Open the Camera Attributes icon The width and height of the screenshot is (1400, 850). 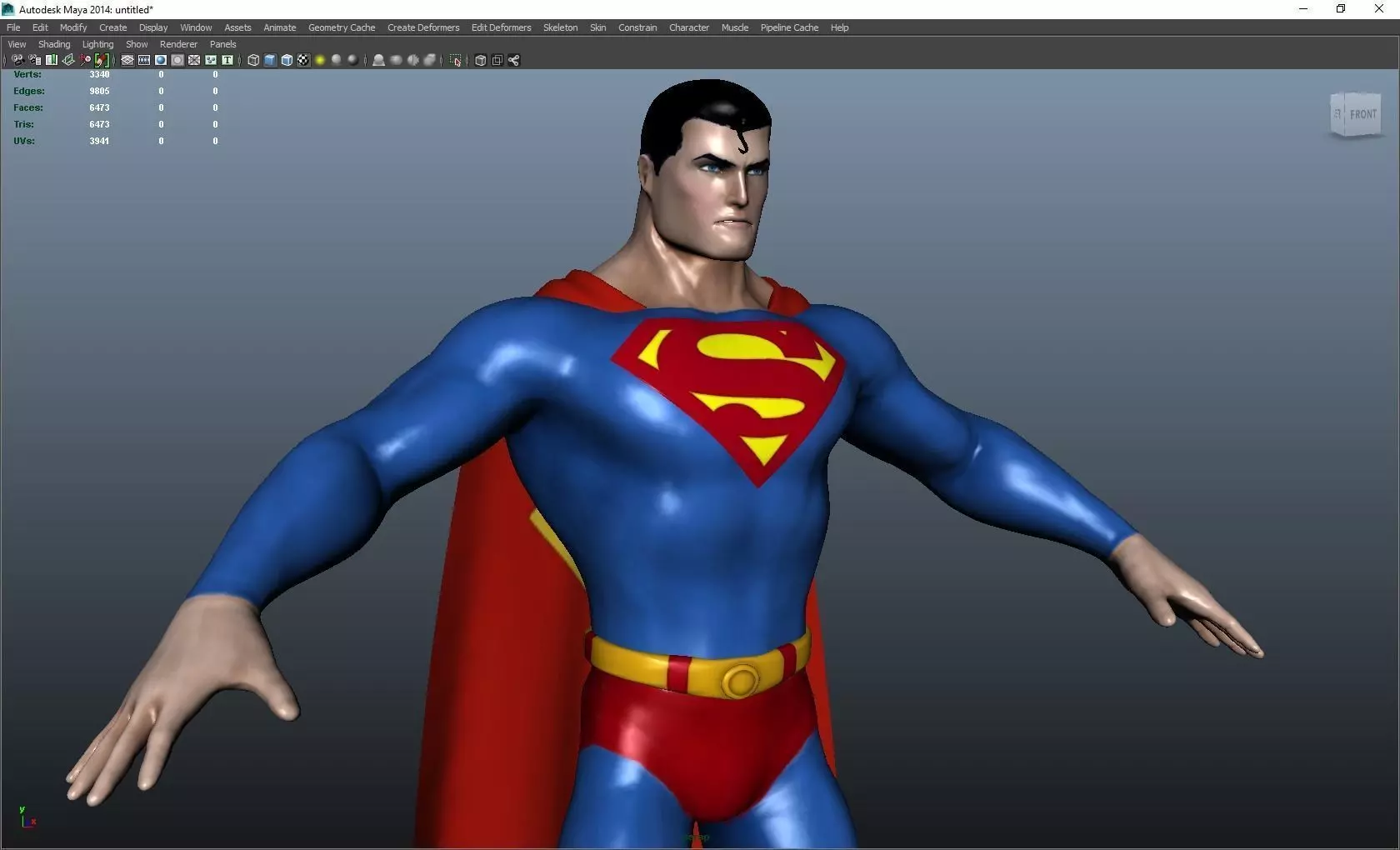coord(35,60)
